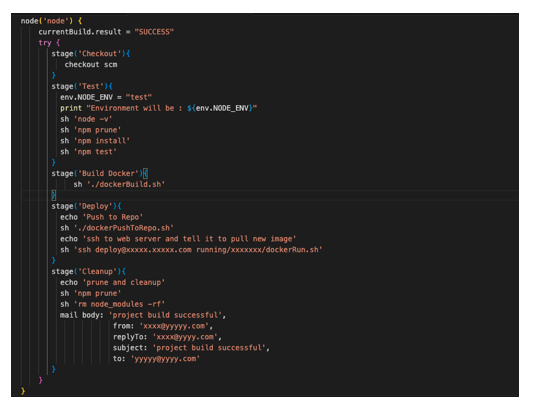This screenshot has height=401, width=541.
Task: Click the ssh deploy dockerRun.sh line
Action: 191,250
